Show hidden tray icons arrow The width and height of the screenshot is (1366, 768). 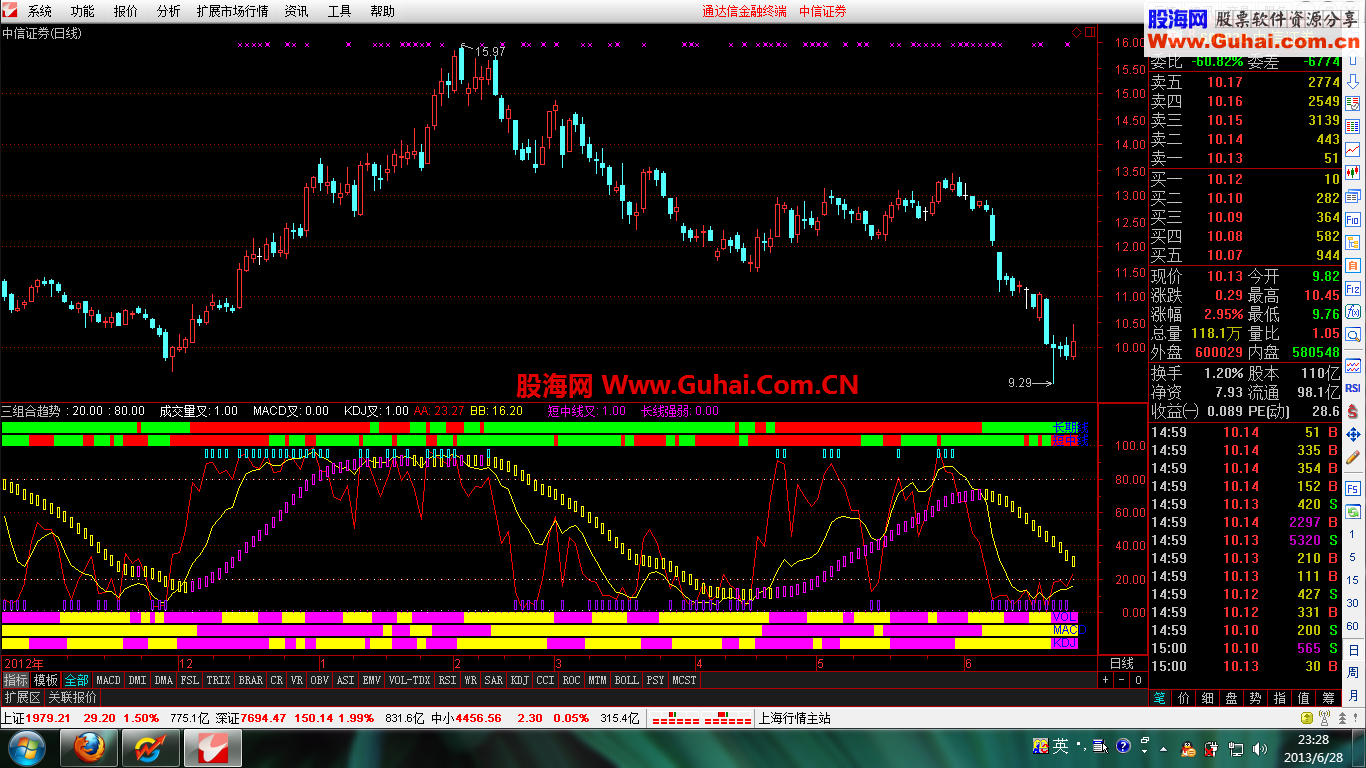click(1164, 748)
